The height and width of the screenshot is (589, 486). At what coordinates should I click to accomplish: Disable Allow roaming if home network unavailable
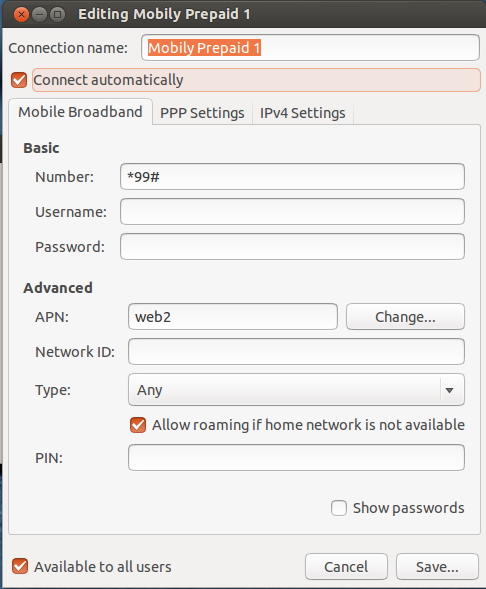click(x=138, y=425)
